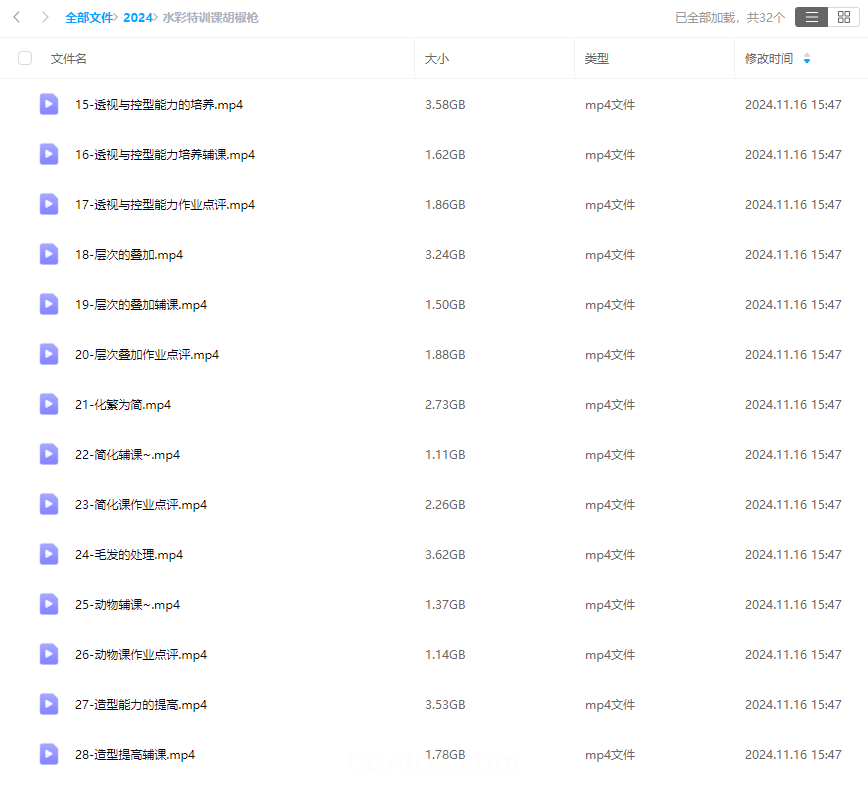The height and width of the screenshot is (792, 868).
Task: Click the back navigation arrow
Action: pos(17,17)
